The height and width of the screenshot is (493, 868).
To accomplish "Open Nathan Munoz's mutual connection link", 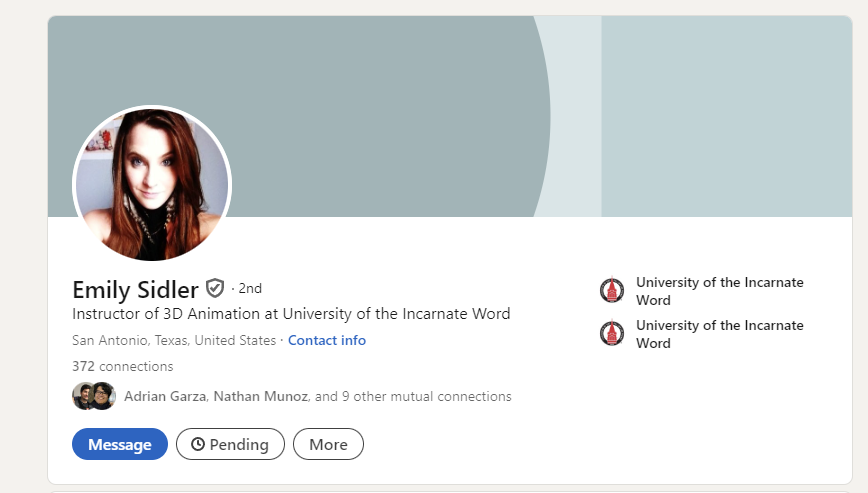I will (x=261, y=396).
